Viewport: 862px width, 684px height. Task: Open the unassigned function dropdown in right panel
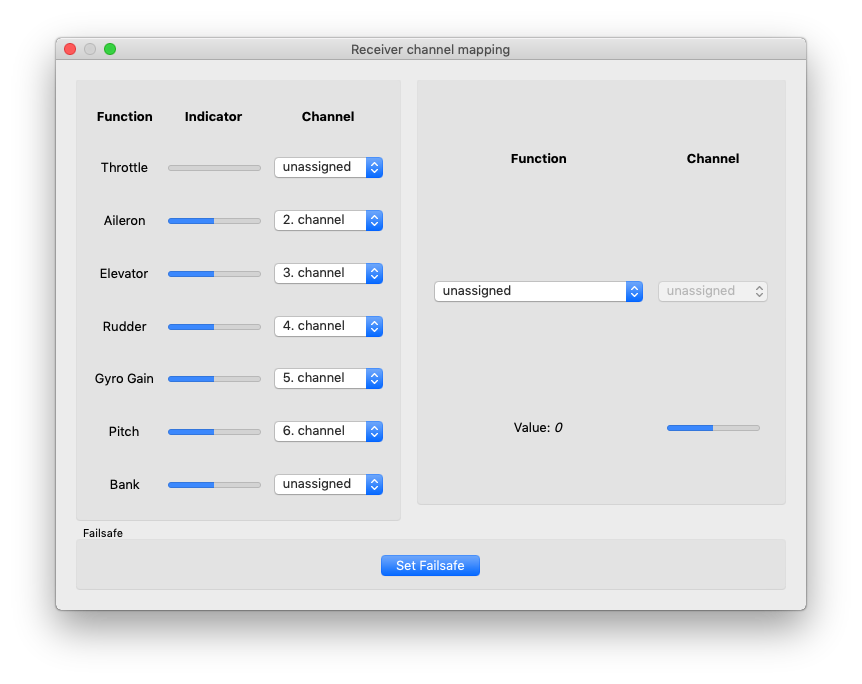click(538, 291)
